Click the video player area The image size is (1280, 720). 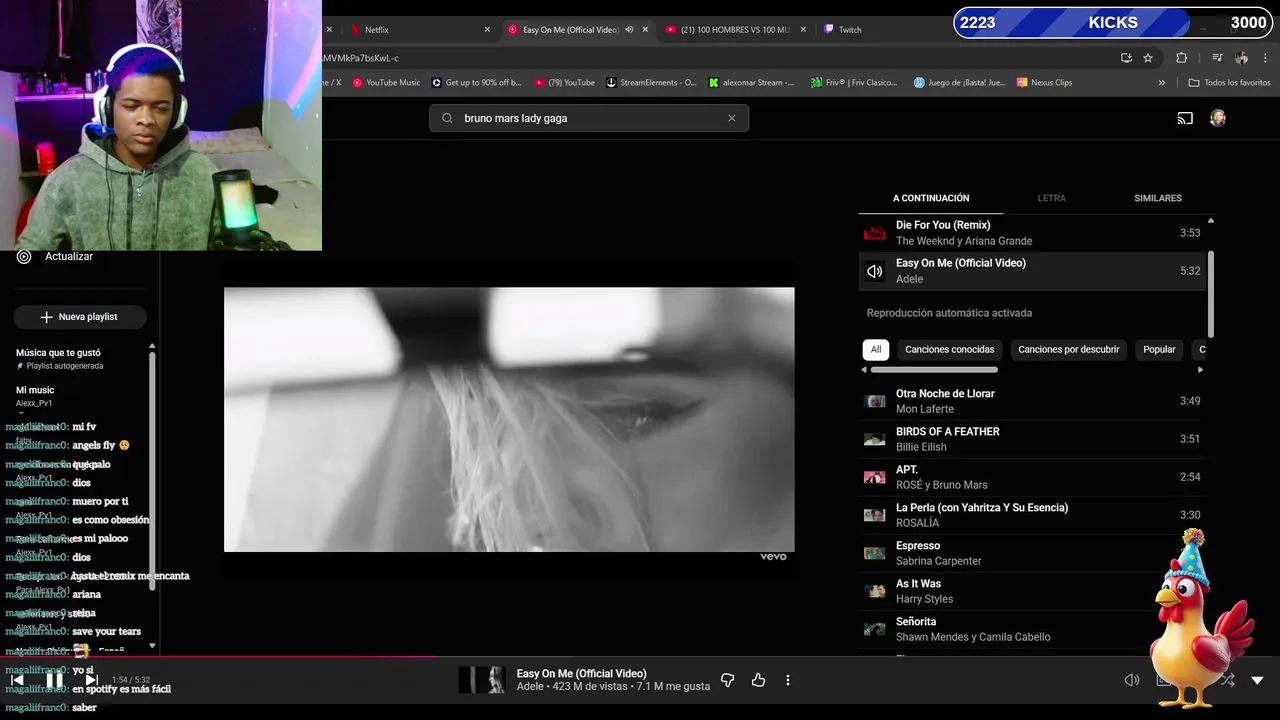(x=509, y=420)
